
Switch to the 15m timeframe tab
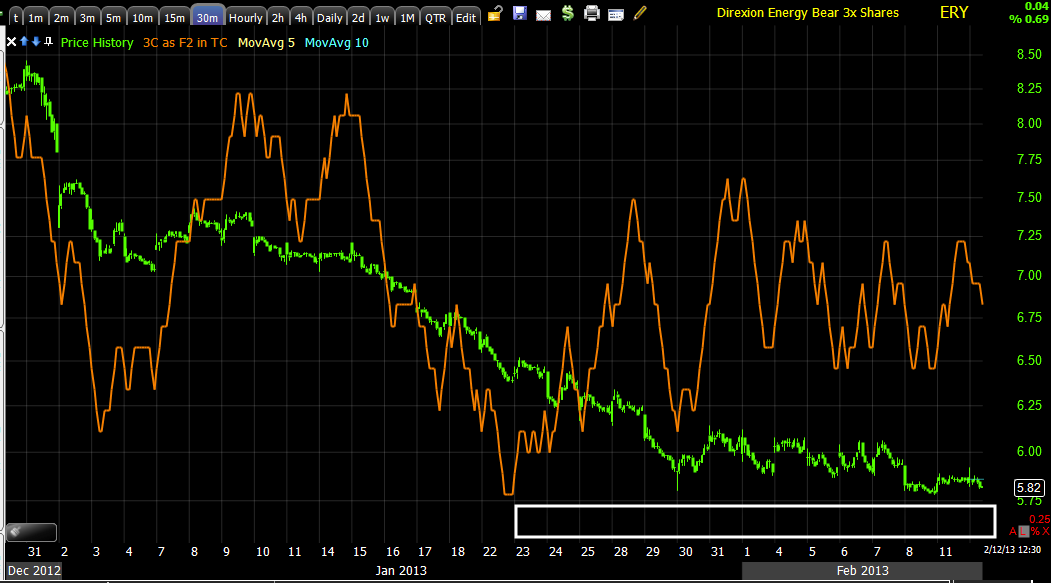[174, 17]
